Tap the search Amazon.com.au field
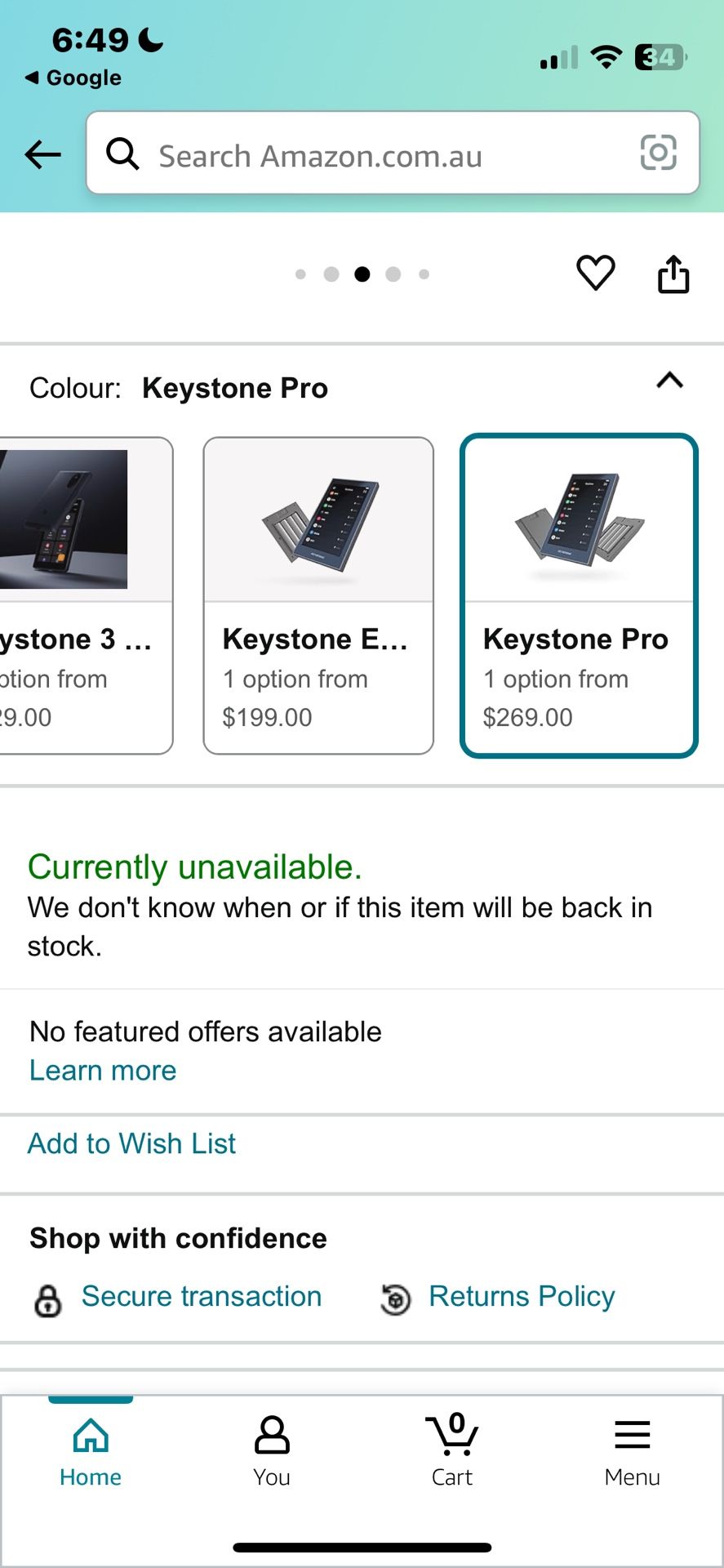This screenshot has height=1568, width=724. (x=367, y=155)
